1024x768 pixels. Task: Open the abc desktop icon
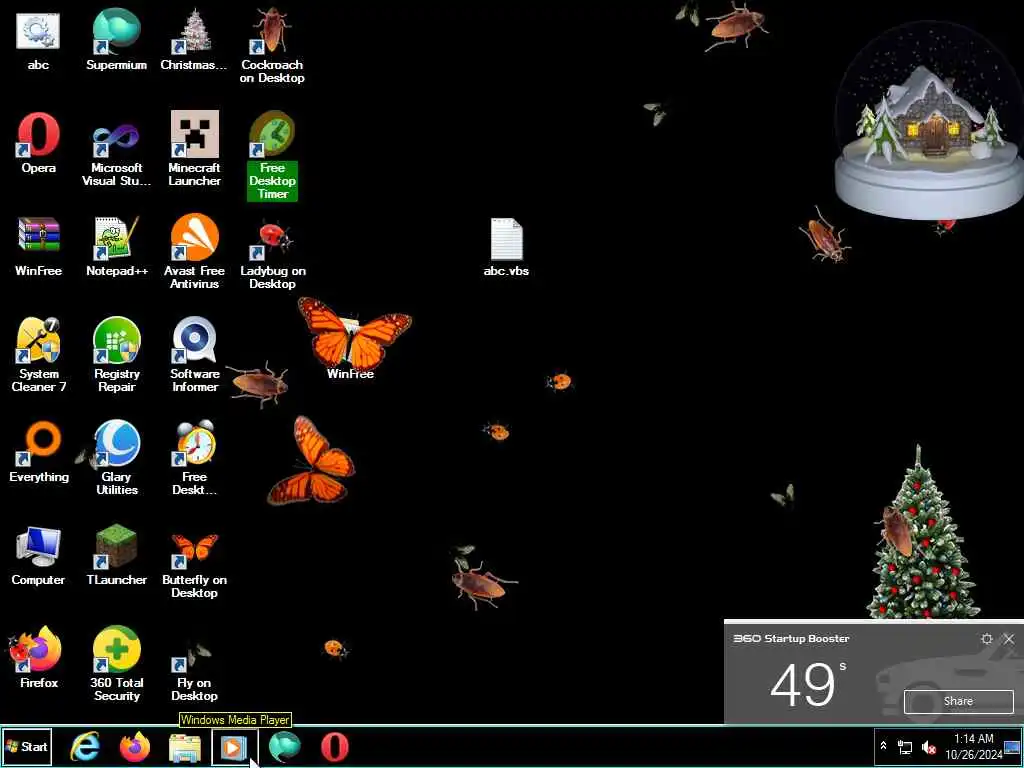[38, 40]
